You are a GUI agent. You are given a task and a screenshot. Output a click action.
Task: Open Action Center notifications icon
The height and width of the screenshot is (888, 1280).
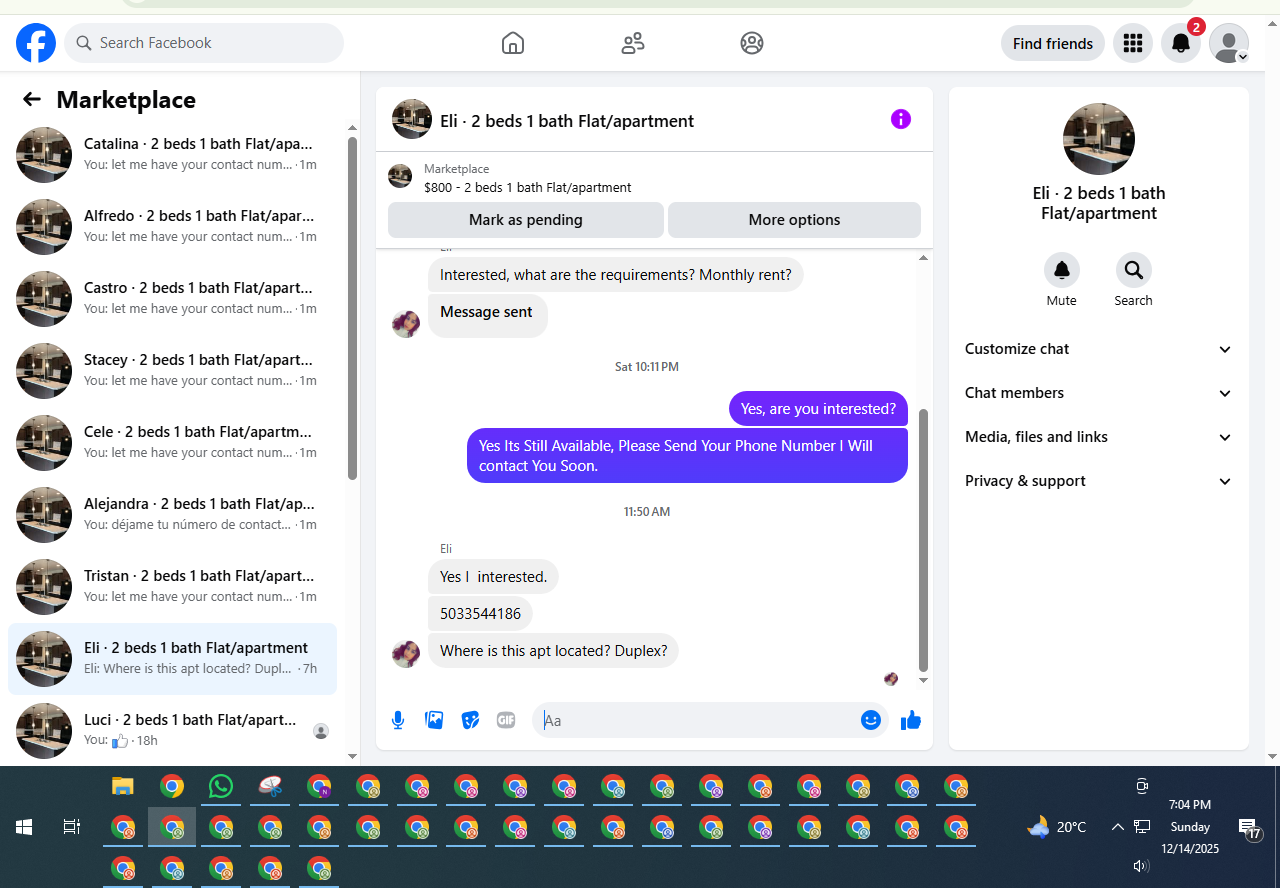point(1249,827)
